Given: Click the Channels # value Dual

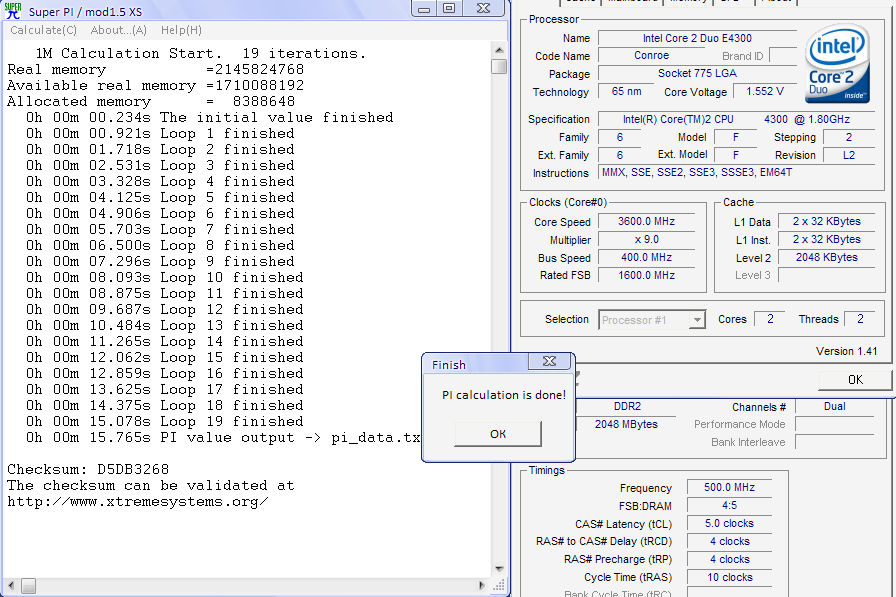Looking at the screenshot, I should (x=834, y=407).
